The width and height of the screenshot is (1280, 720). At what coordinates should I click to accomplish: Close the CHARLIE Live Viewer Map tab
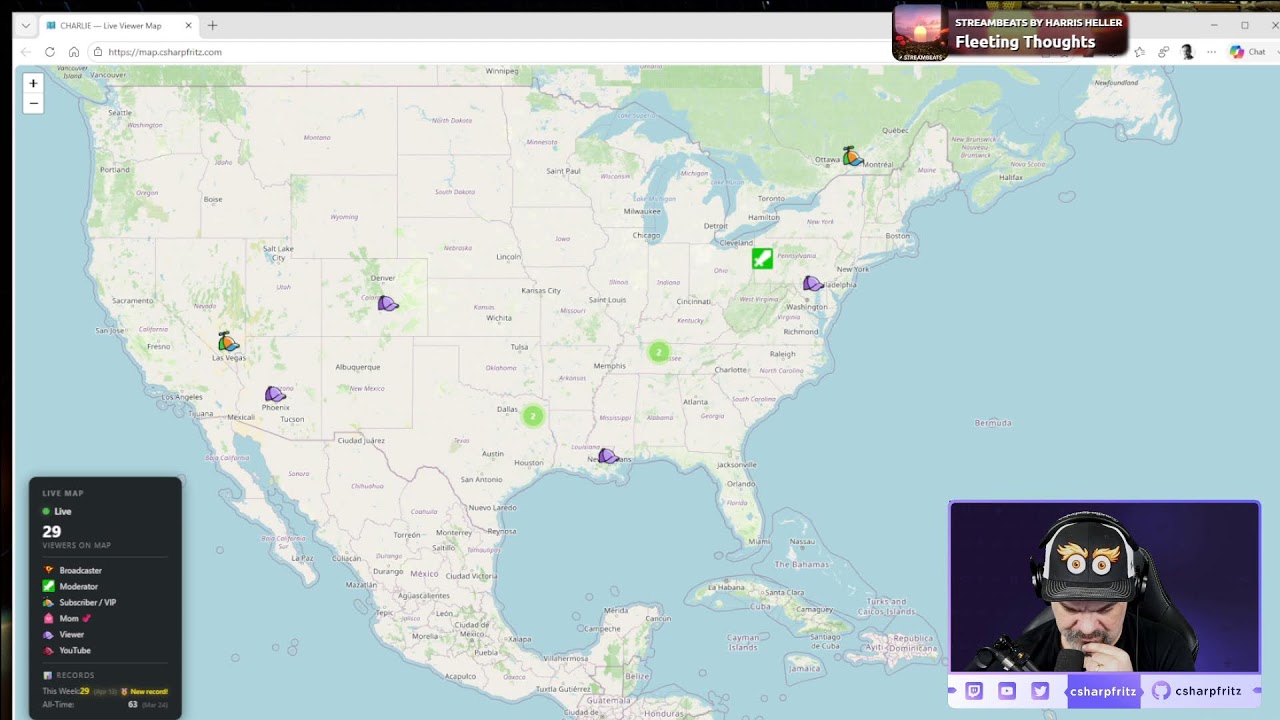[188, 25]
